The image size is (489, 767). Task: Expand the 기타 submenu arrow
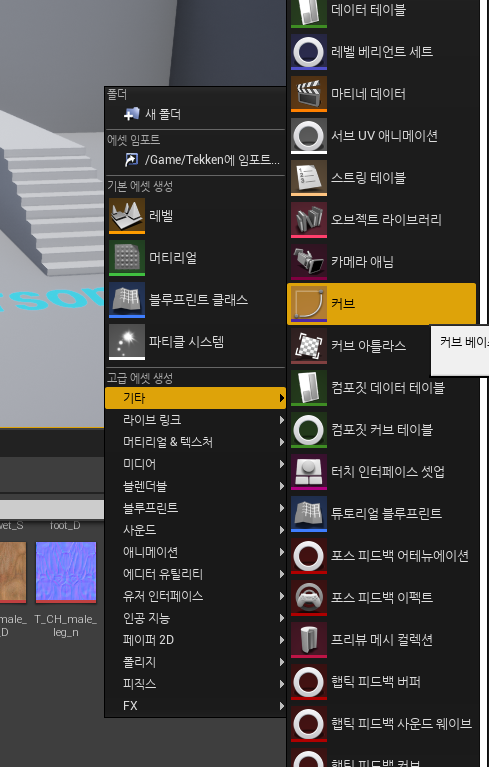click(282, 398)
